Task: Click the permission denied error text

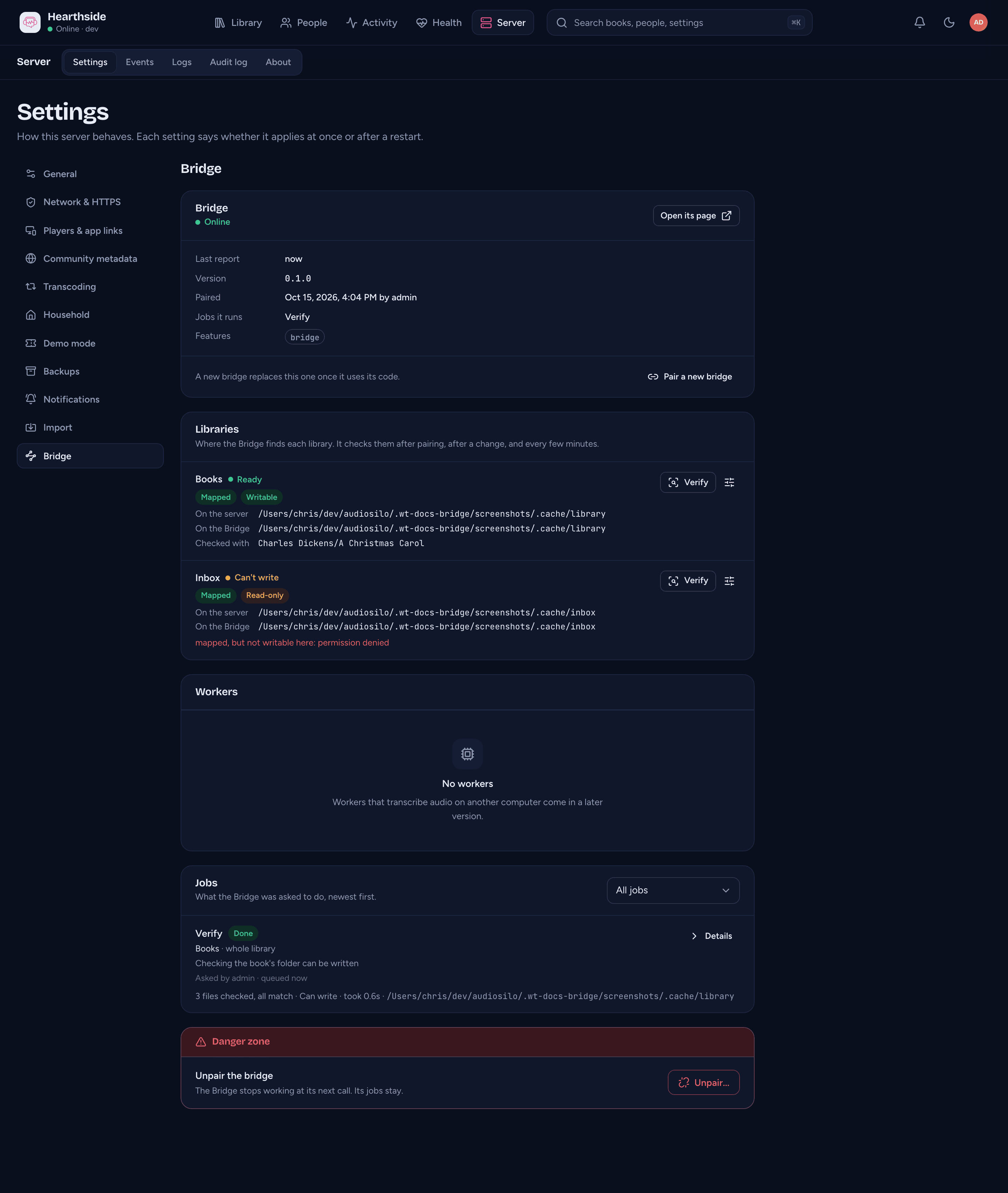Action: [x=292, y=642]
